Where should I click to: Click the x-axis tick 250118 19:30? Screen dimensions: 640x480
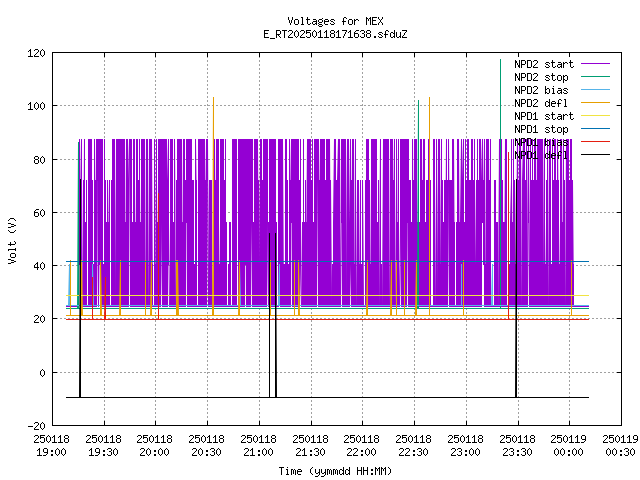tap(104, 446)
